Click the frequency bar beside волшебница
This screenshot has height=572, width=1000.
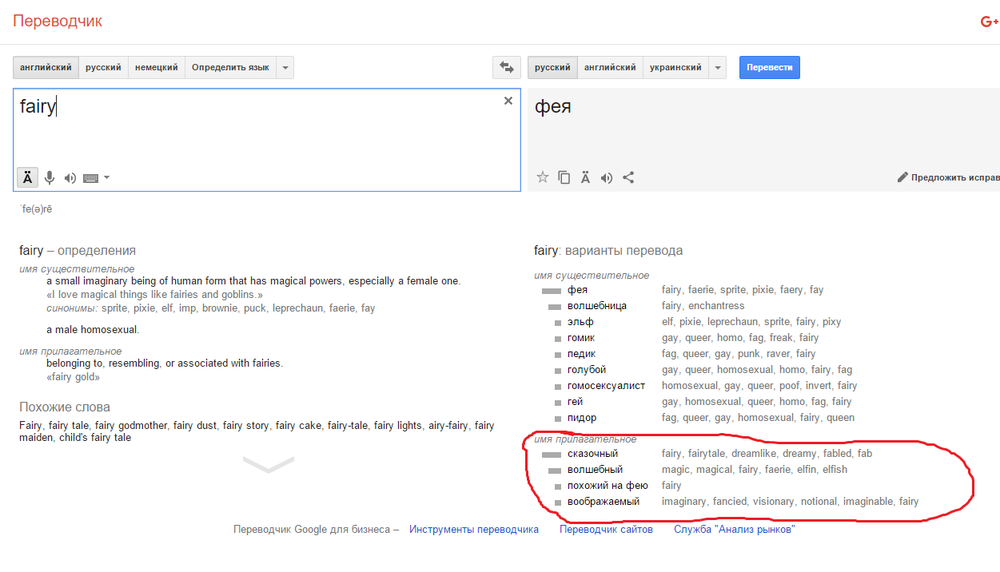coord(554,307)
